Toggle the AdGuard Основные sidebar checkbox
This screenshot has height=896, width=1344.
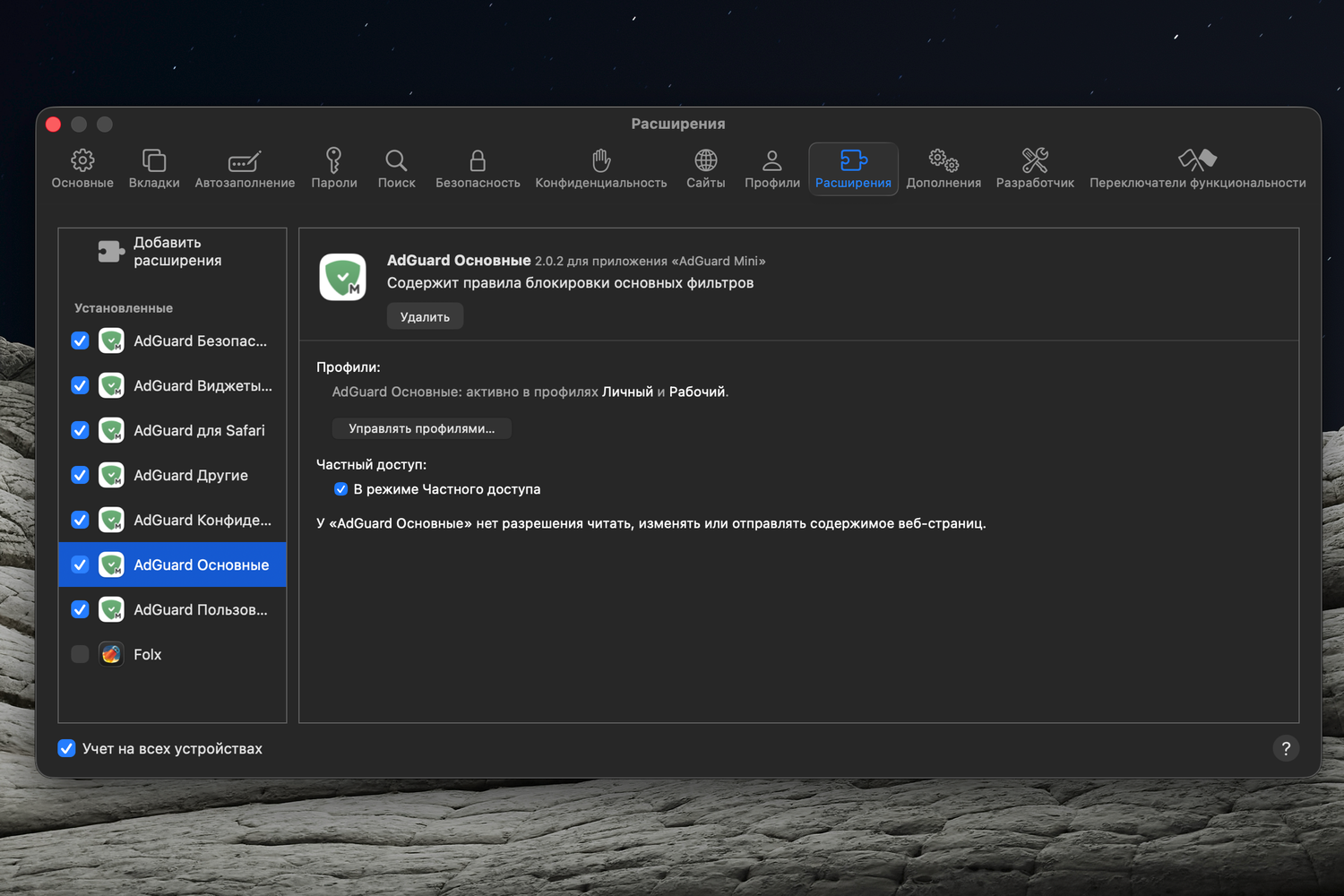[x=80, y=564]
